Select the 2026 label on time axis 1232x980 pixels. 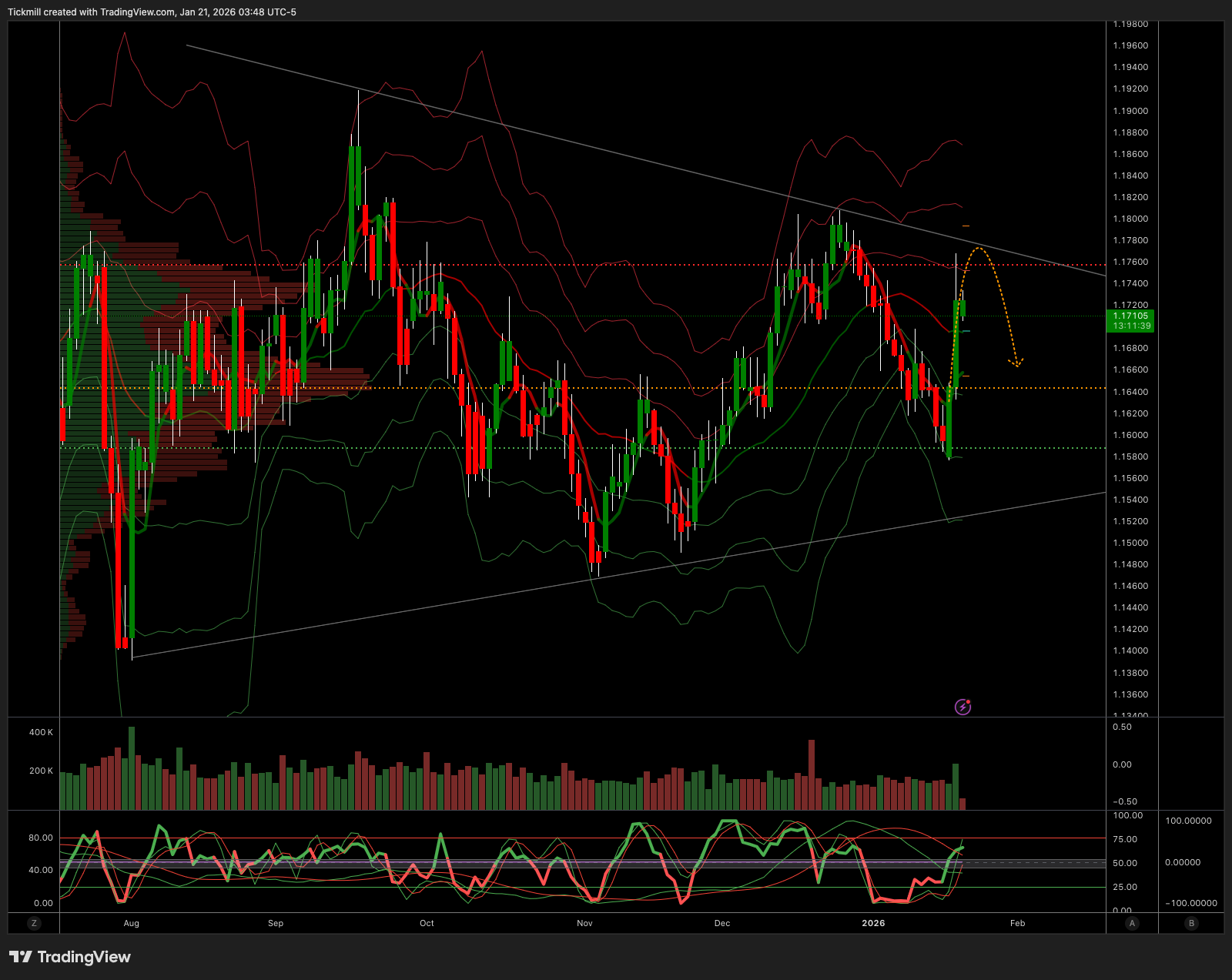click(x=873, y=923)
